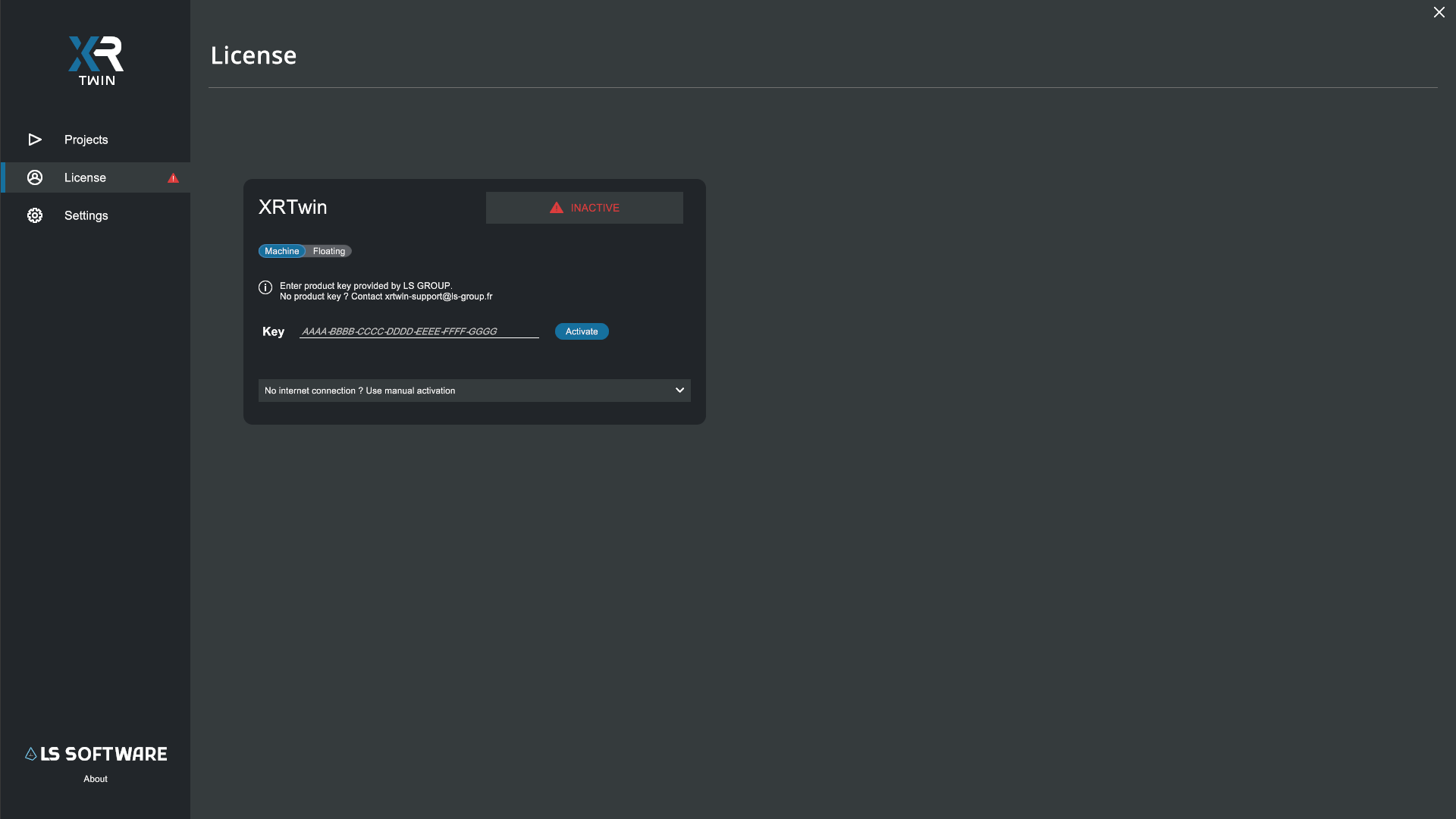The image size is (1456, 819).
Task: Click the XR Twin logo
Action: pyautogui.click(x=96, y=61)
